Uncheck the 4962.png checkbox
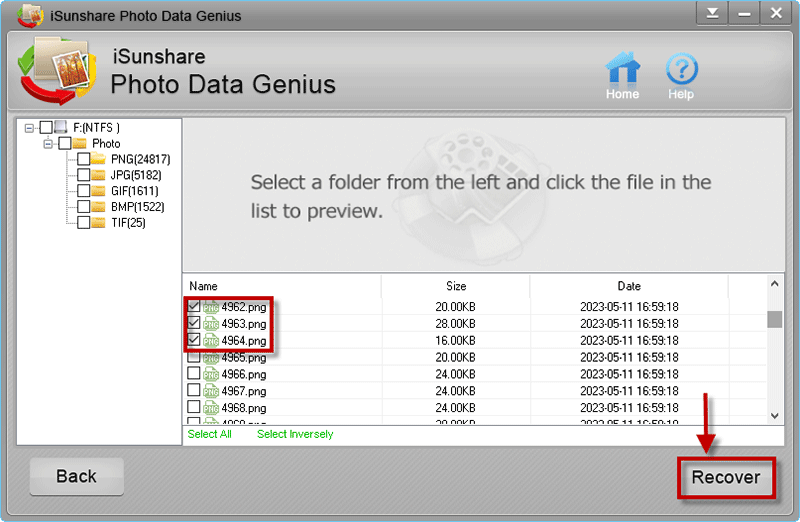Viewport: 800px width, 522px height. point(193,306)
